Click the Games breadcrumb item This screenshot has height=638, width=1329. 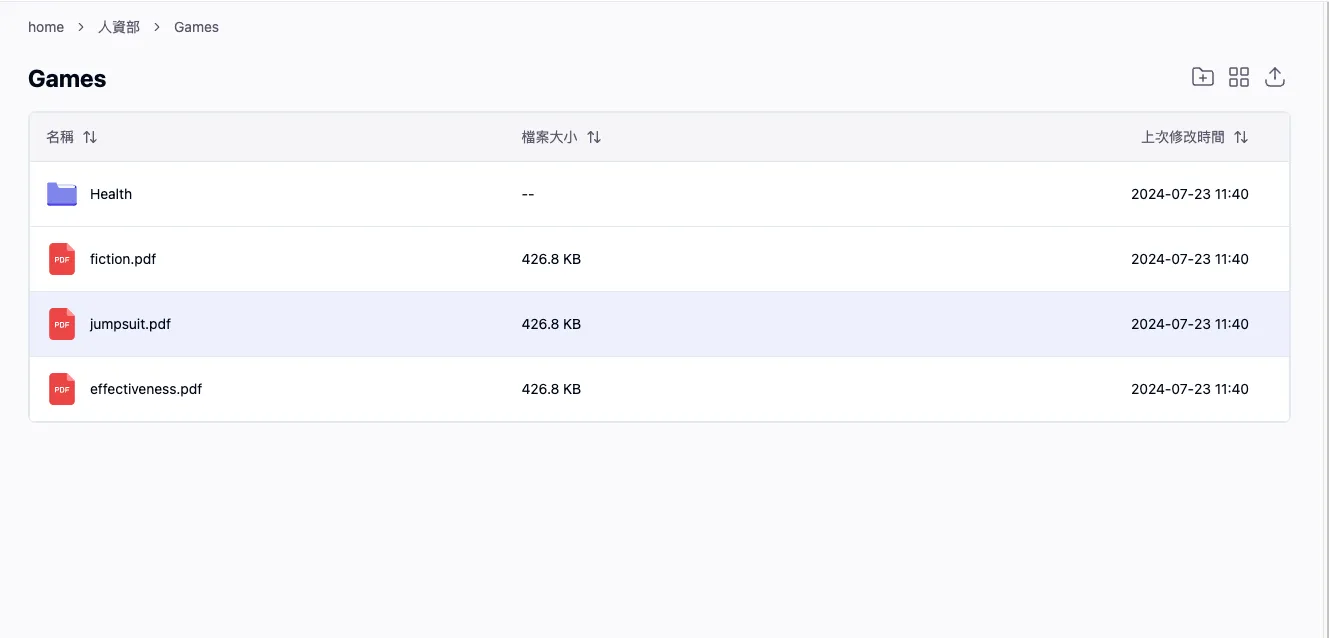[x=196, y=27]
